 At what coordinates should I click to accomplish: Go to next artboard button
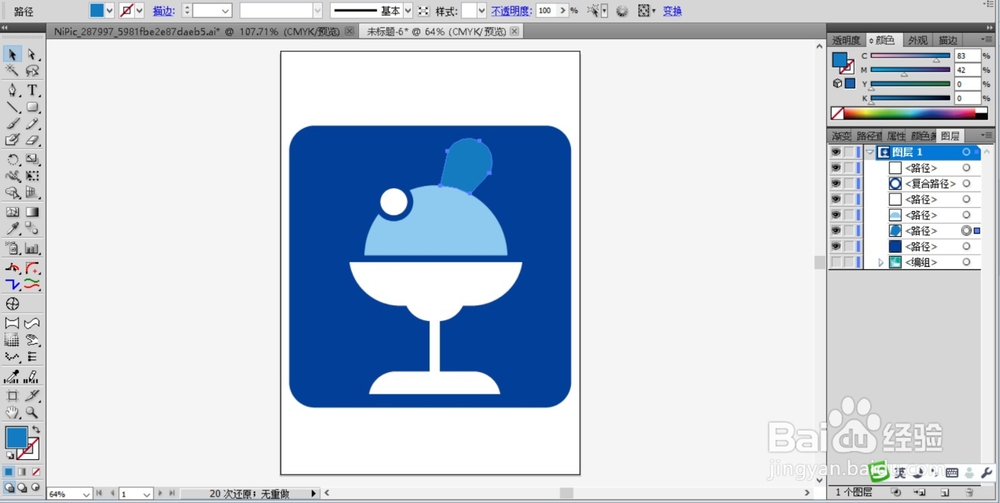(x=160, y=493)
